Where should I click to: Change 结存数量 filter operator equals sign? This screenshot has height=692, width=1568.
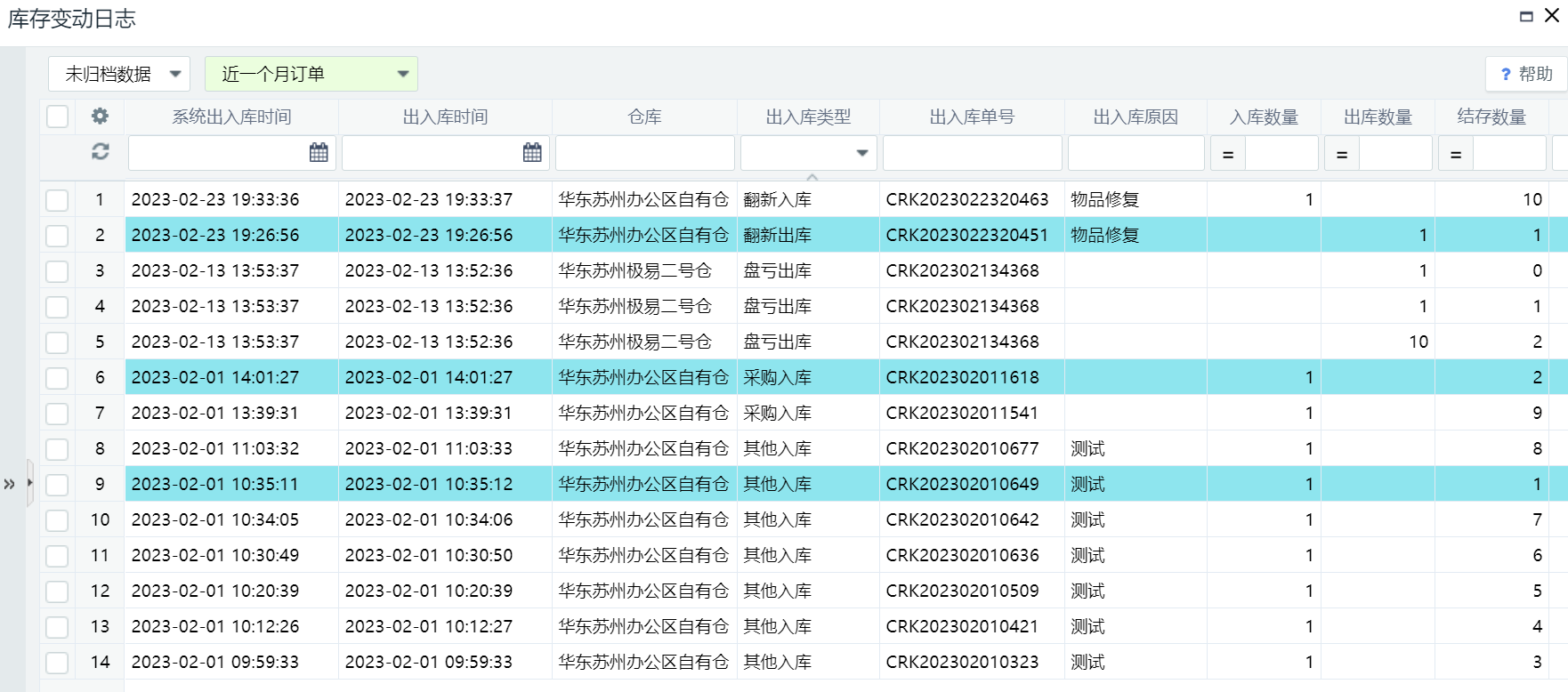[1456, 154]
